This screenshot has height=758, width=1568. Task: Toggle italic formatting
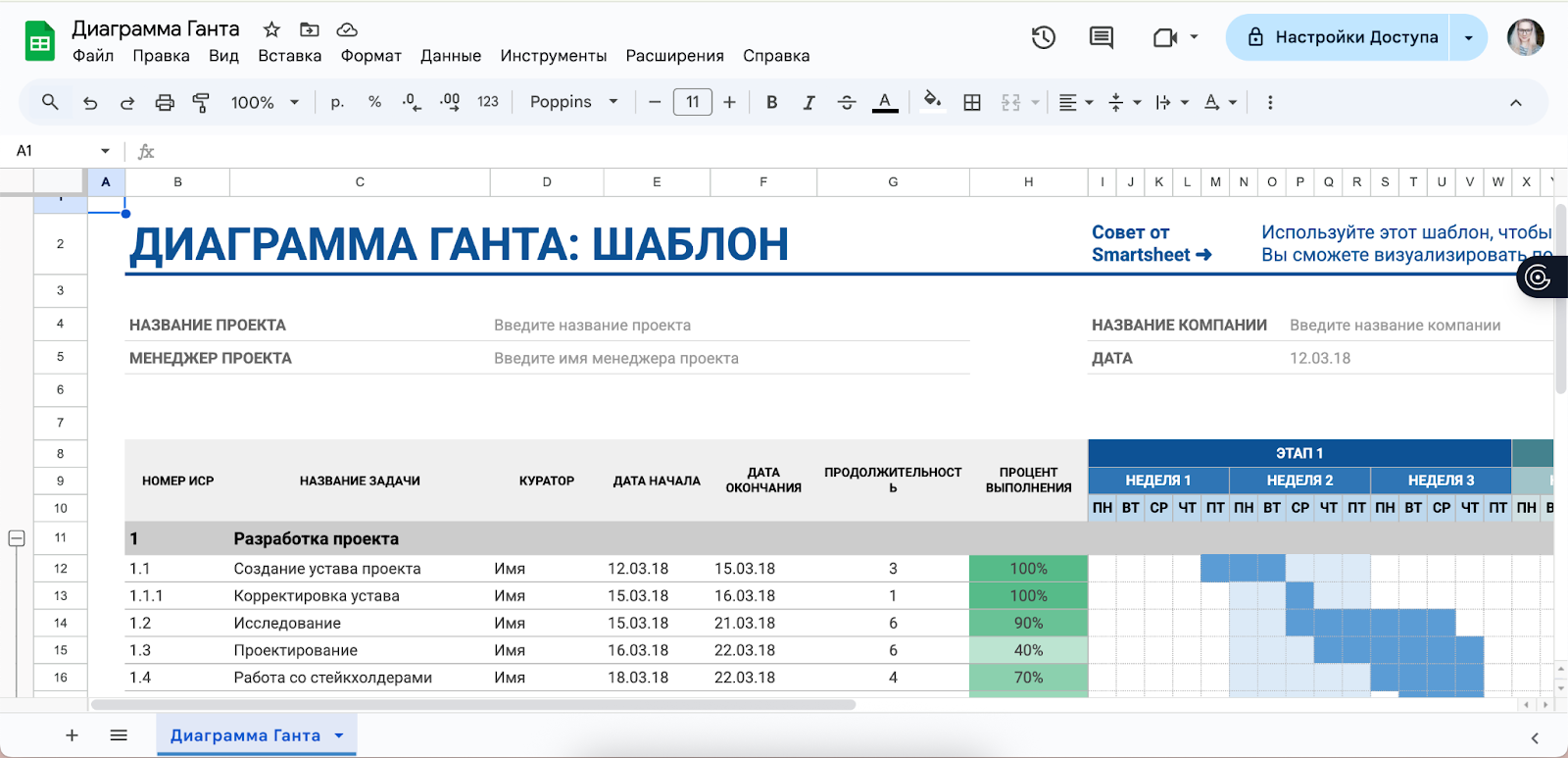click(808, 103)
